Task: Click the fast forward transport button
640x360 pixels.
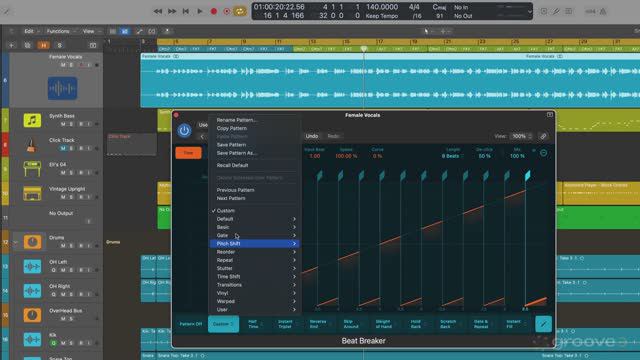Action: (172, 11)
